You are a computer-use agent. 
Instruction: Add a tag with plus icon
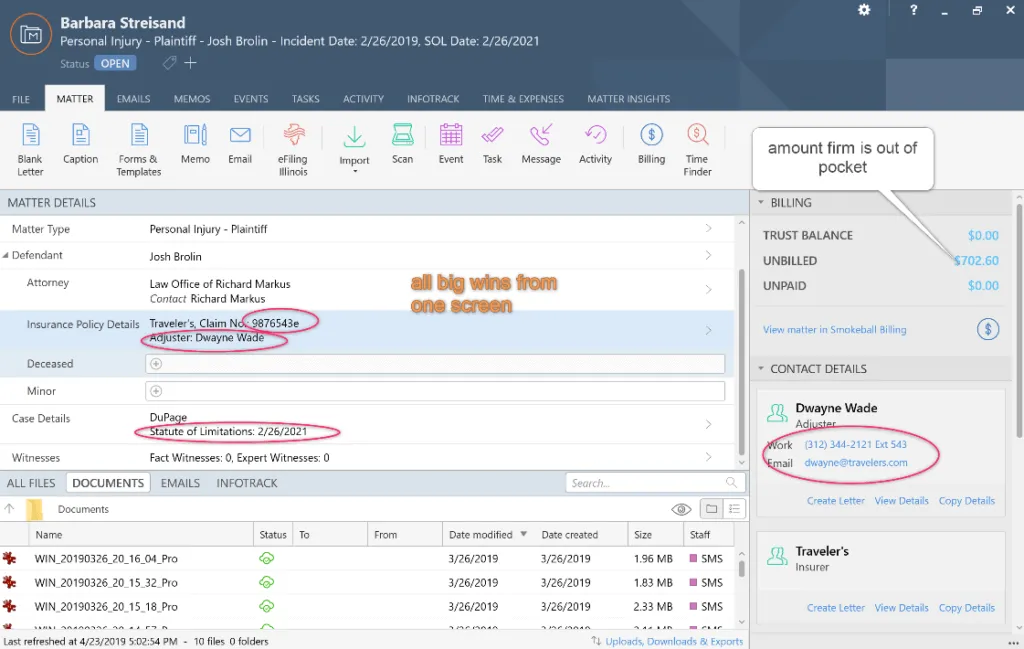pyautogui.click(x=190, y=63)
